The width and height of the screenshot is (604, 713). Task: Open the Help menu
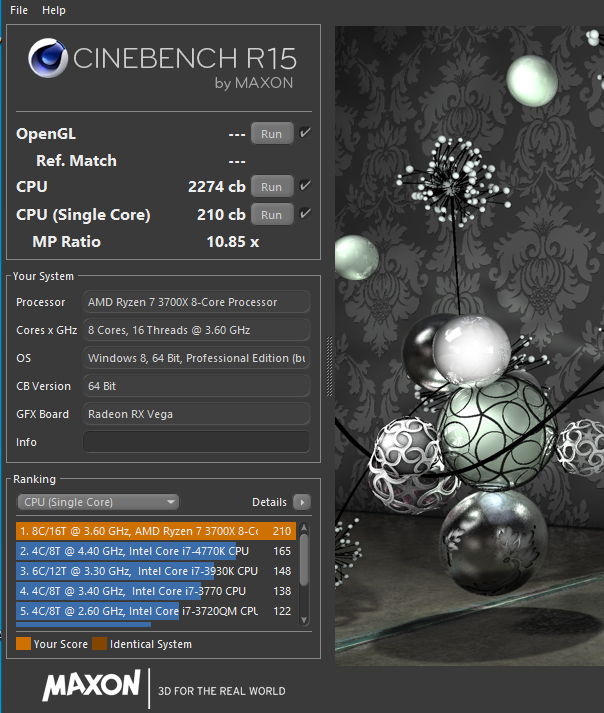[x=54, y=10]
